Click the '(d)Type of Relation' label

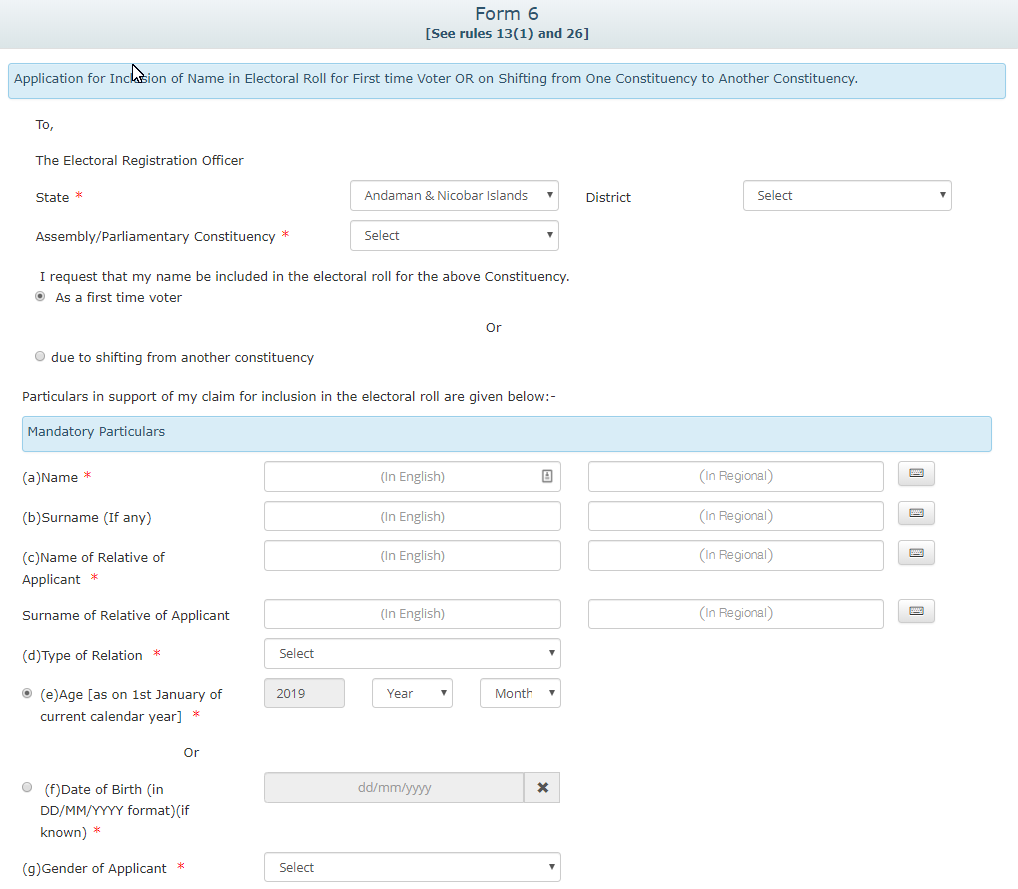(82, 656)
